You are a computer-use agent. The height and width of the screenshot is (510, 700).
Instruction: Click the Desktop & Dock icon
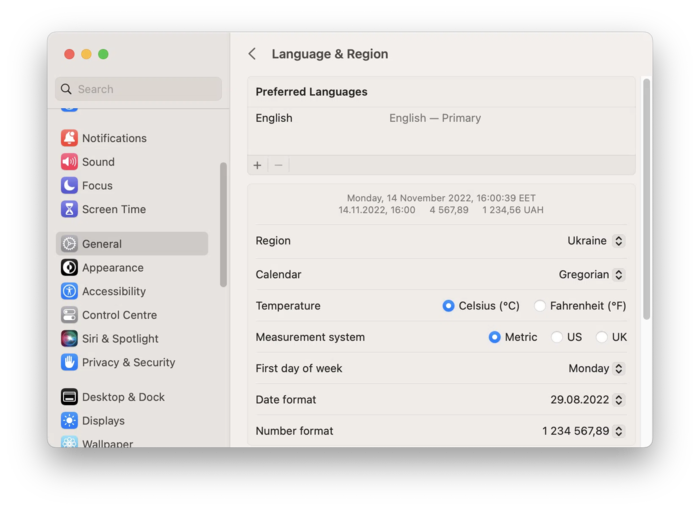[69, 397]
